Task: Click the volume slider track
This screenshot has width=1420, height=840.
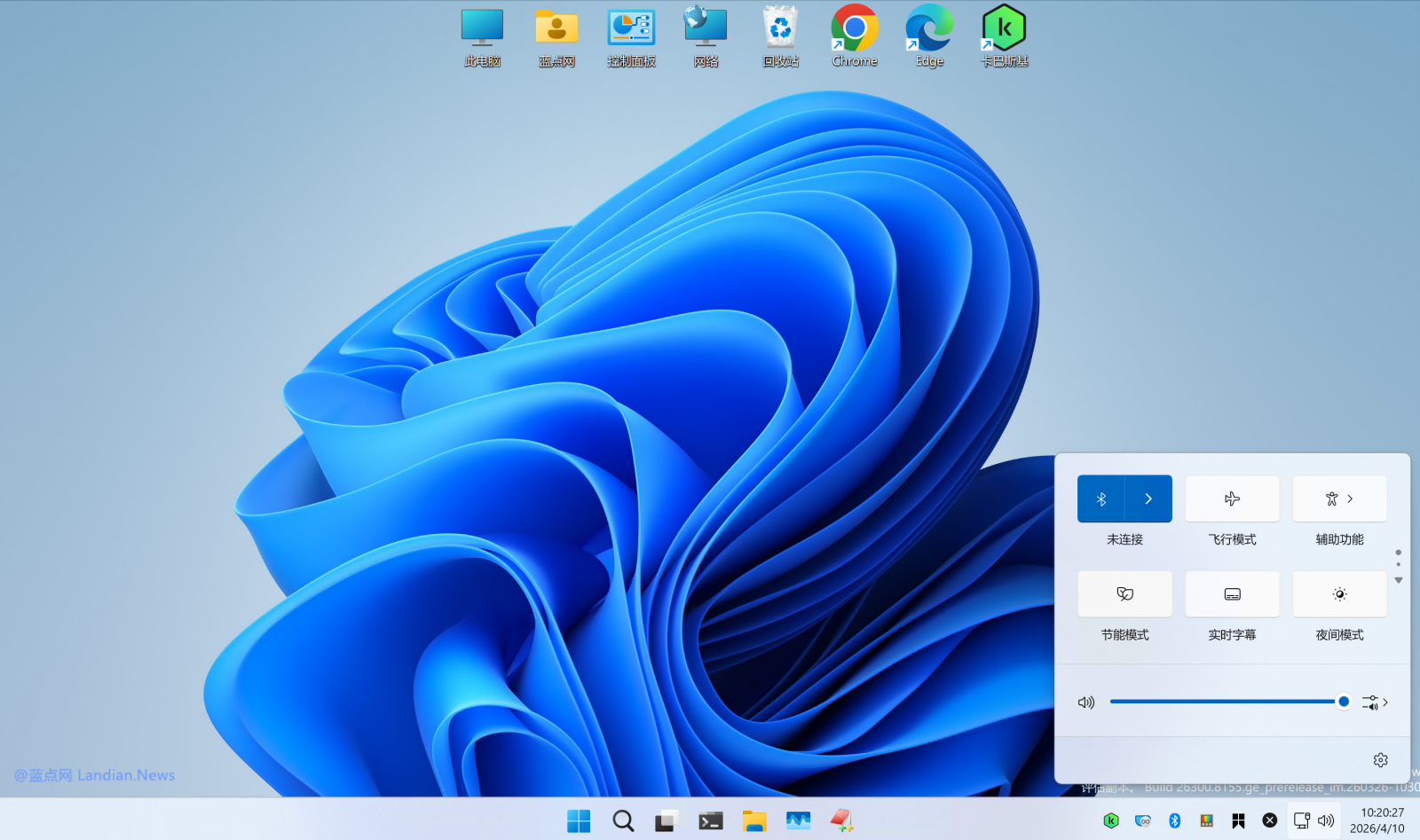Action: tap(1225, 702)
